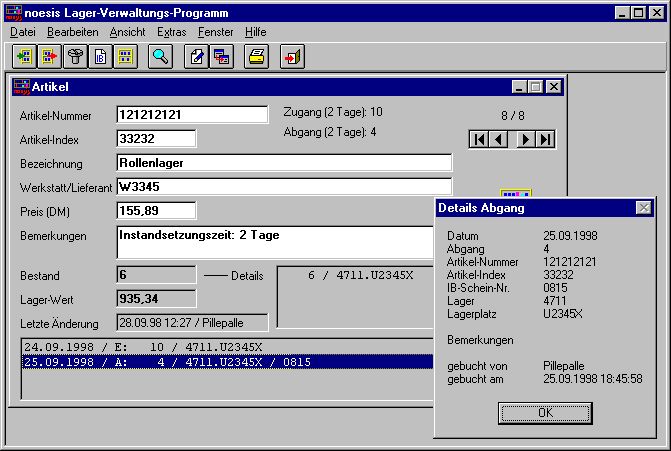Viewport: 671px width, 451px height.
Task: Click 'Pillepalle' in the Details Abgang dialog
Action: pos(564,366)
